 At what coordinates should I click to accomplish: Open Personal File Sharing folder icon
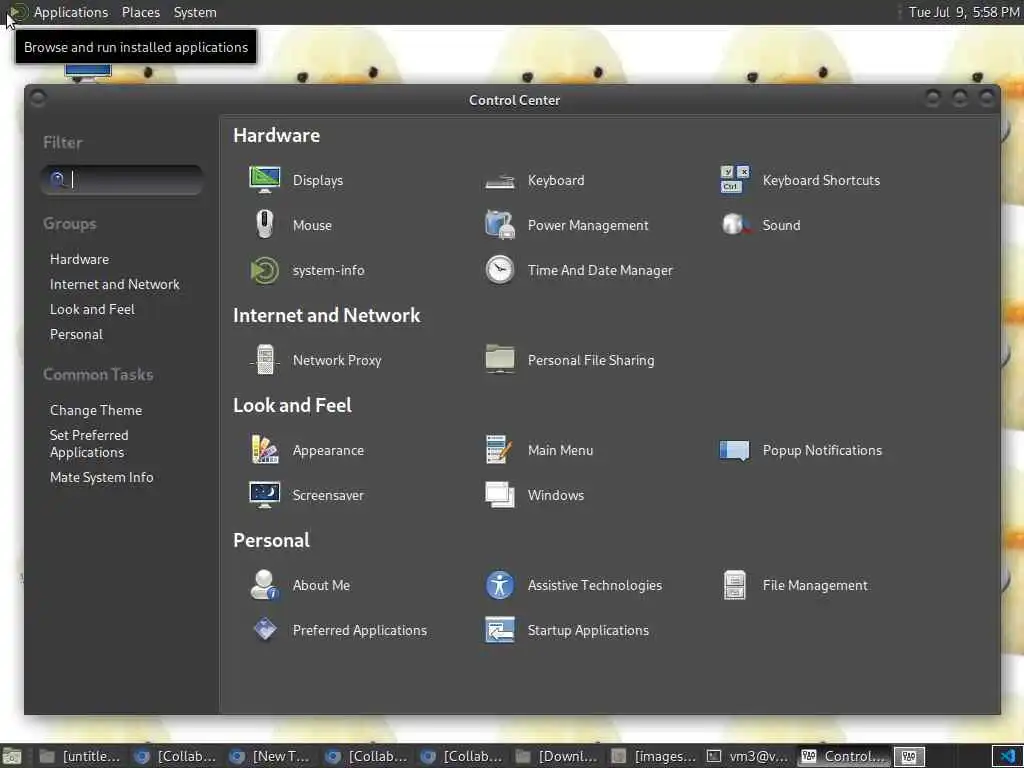[500, 360]
